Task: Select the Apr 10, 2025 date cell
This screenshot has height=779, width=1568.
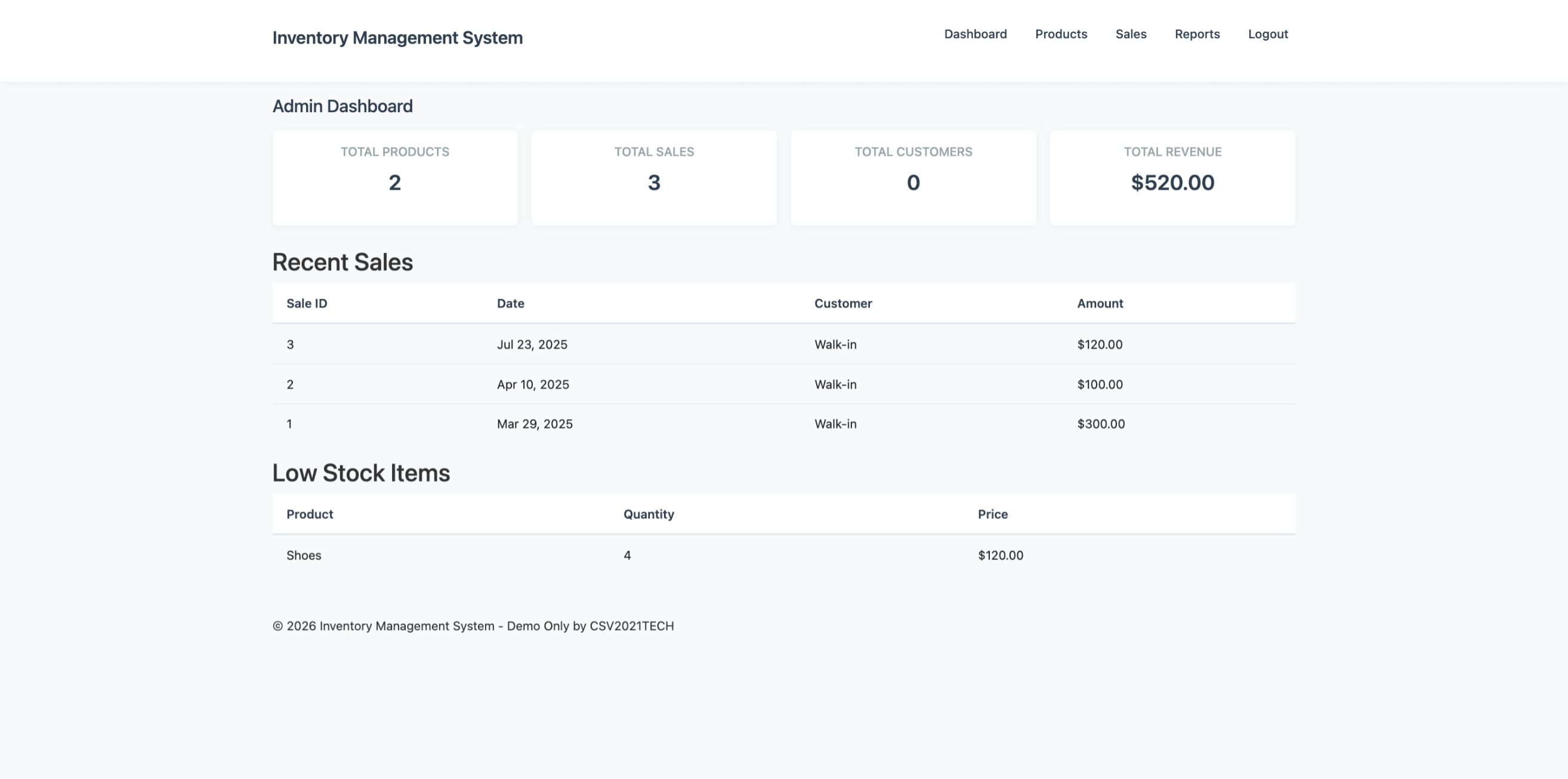Action: [533, 385]
